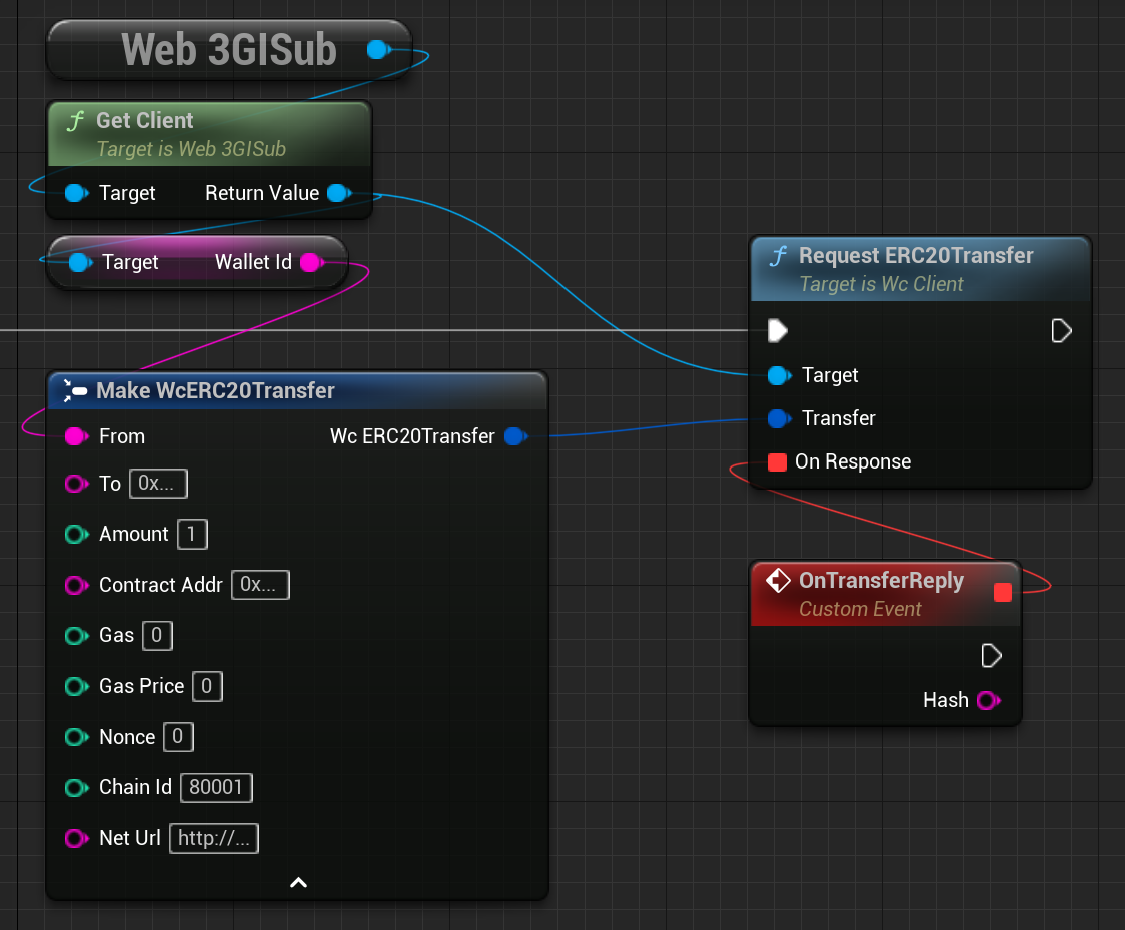
Task: Collapse hidden pins with the chevron arrow
Action: [x=297, y=882]
